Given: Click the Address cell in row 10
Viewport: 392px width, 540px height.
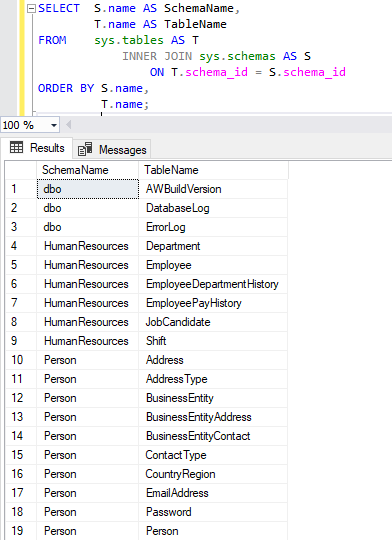Looking at the screenshot, I should [x=213, y=360].
